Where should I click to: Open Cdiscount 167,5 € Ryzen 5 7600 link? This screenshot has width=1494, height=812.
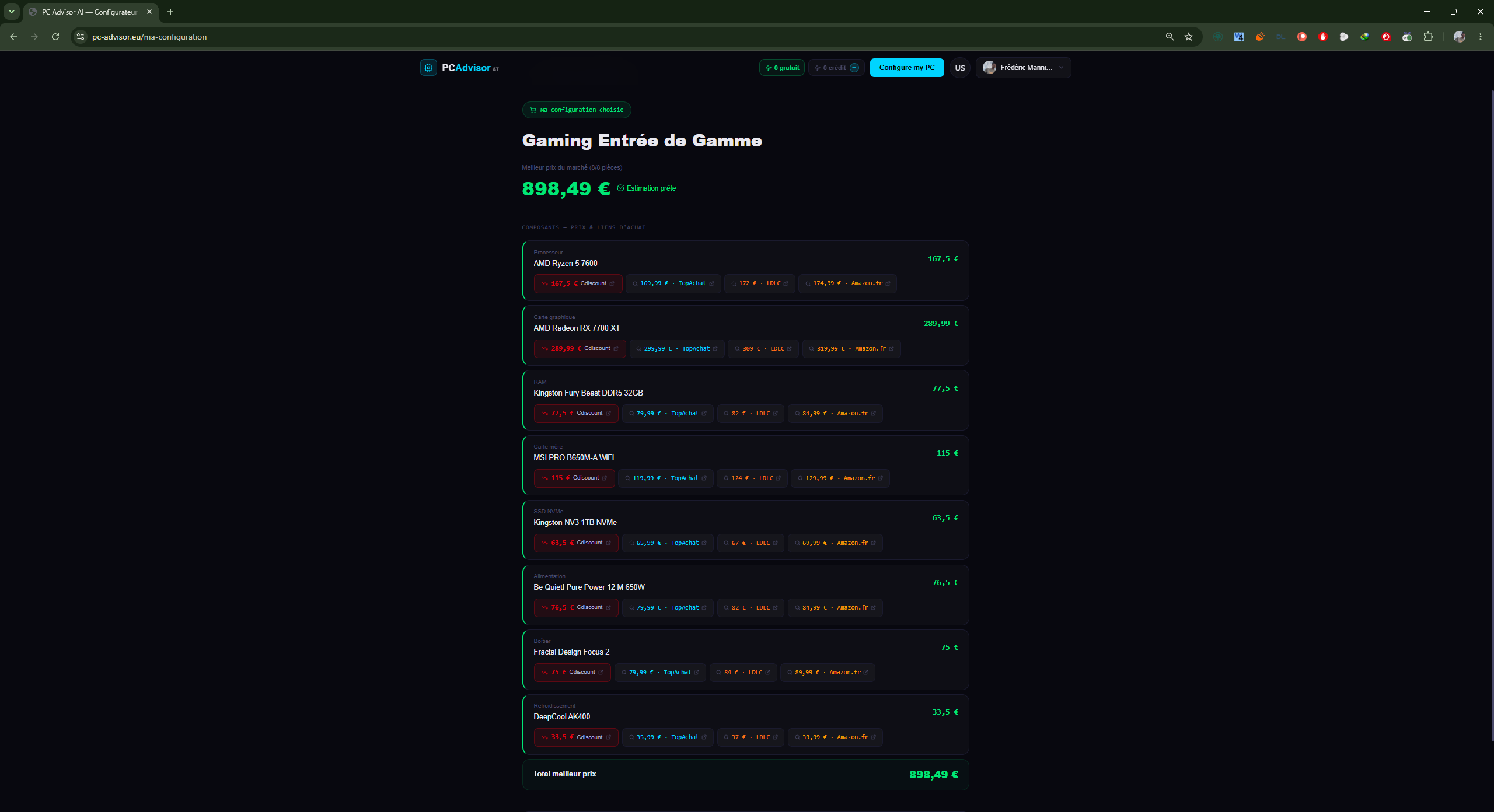point(578,283)
